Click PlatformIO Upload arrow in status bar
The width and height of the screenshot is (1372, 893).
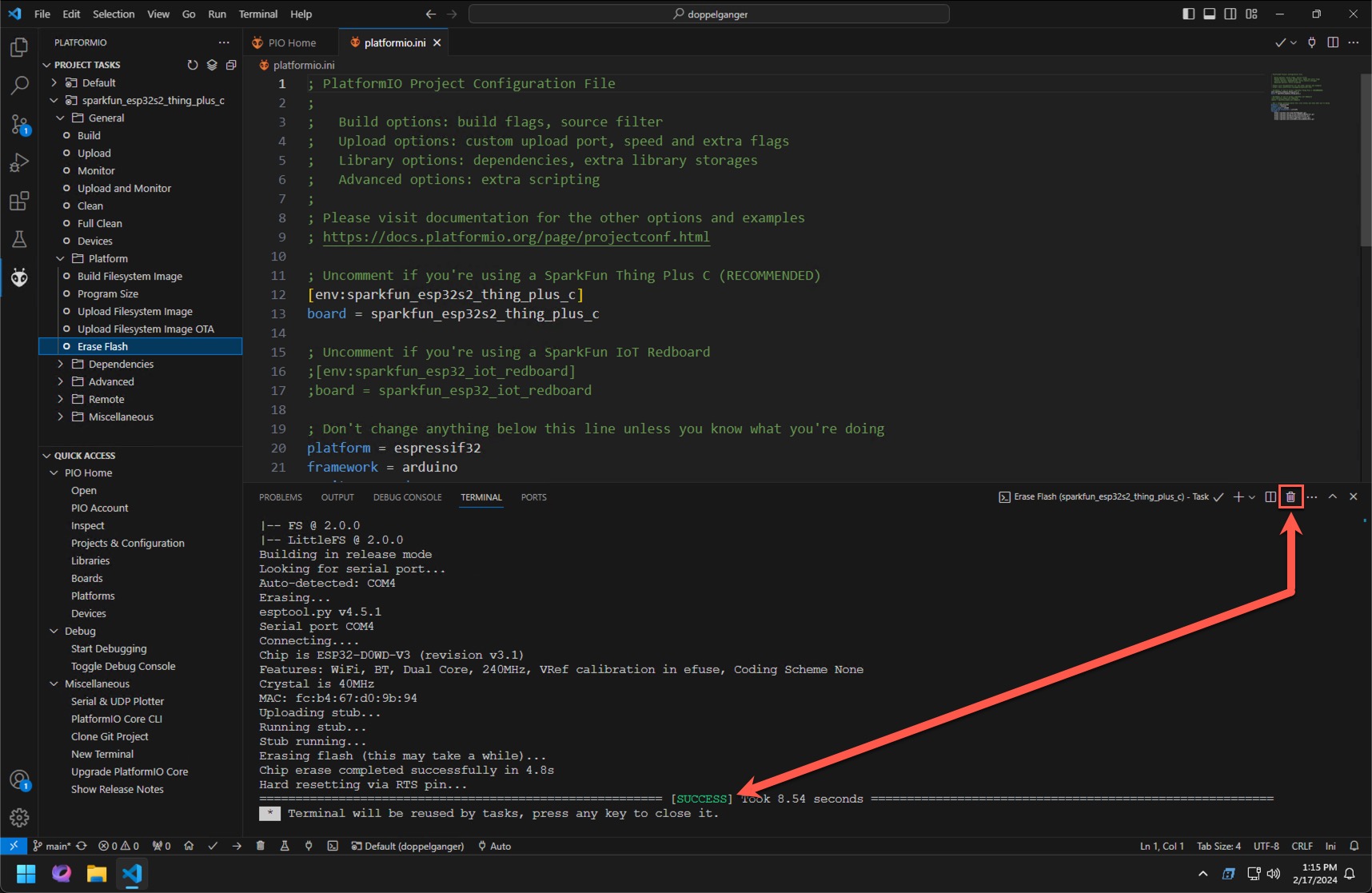tap(237, 846)
